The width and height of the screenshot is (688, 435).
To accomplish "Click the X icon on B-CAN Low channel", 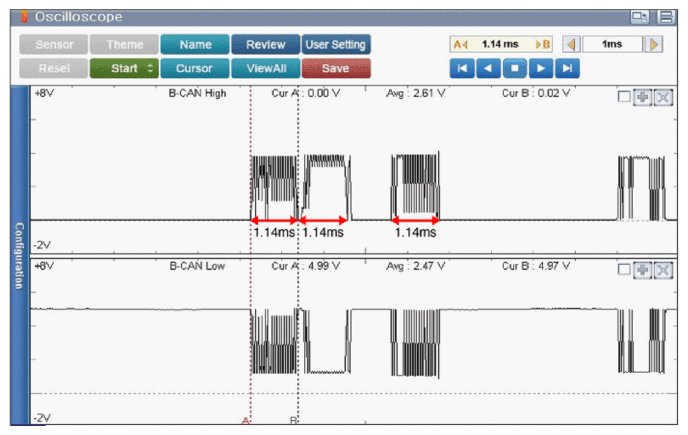I will 662,269.
